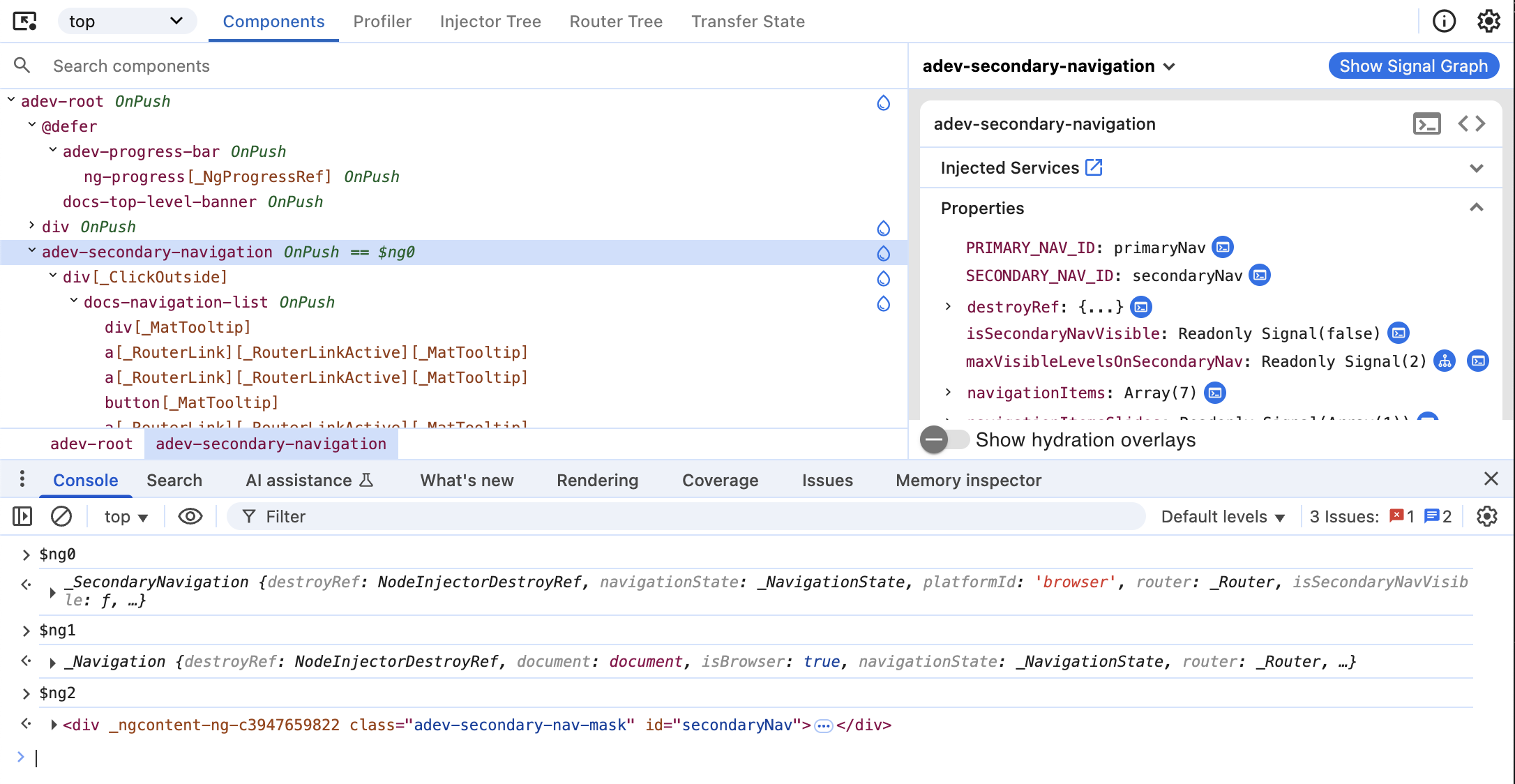
Task: Toggle Show hydration overlays
Action: pyautogui.click(x=945, y=439)
